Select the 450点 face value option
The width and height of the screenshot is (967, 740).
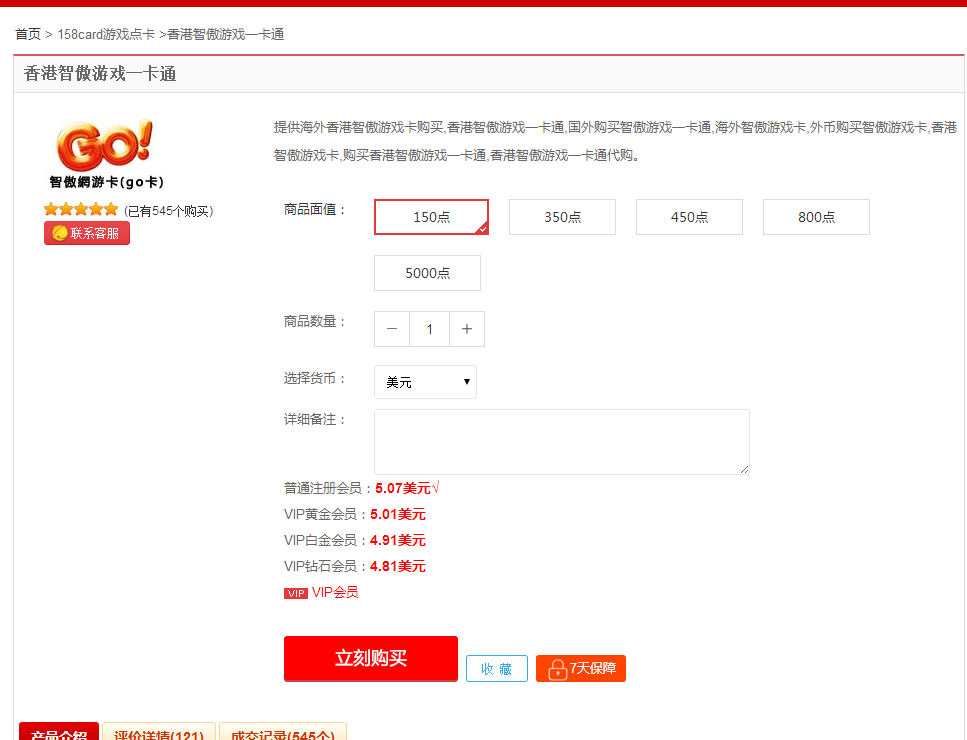(x=689, y=217)
